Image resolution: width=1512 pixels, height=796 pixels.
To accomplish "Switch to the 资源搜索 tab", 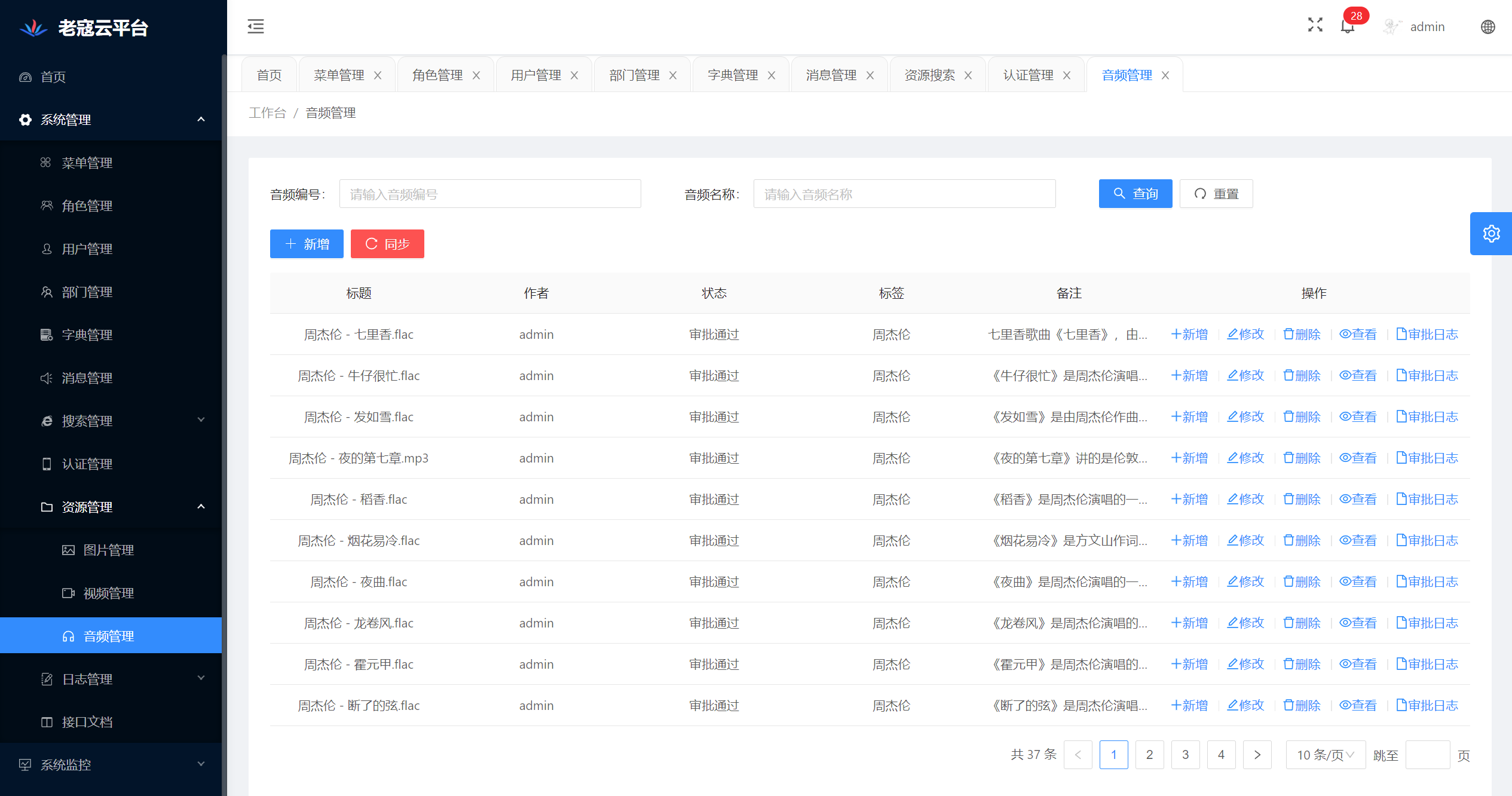I will coord(929,75).
